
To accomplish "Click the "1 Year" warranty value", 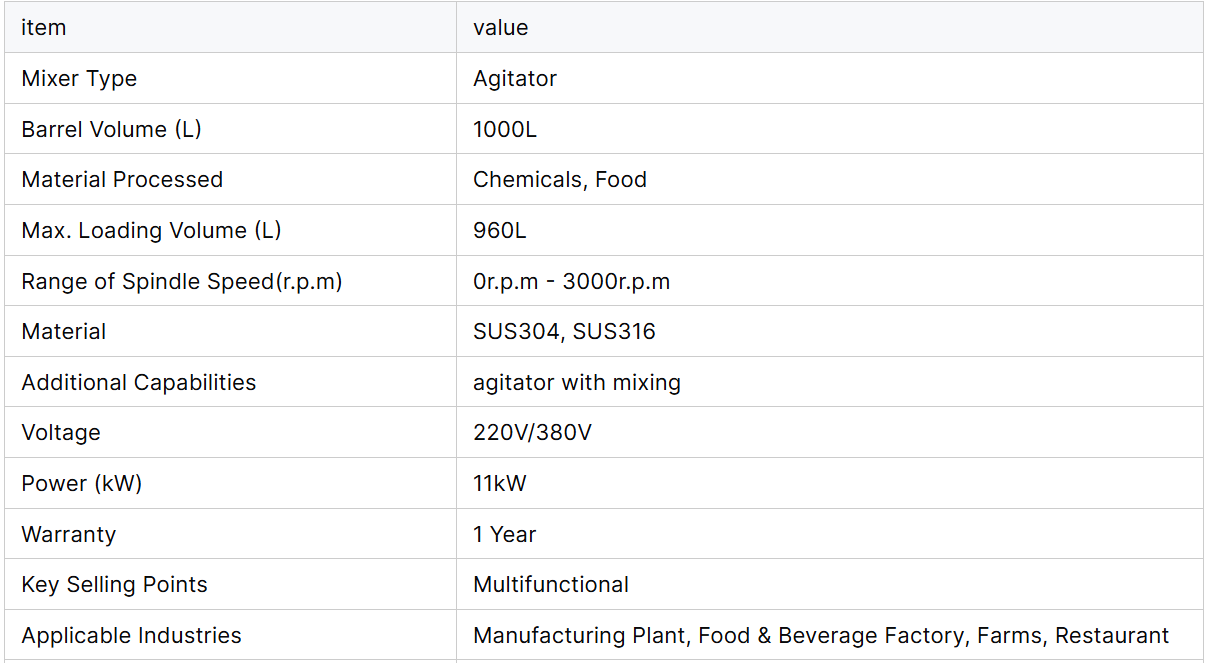I will tap(505, 535).
